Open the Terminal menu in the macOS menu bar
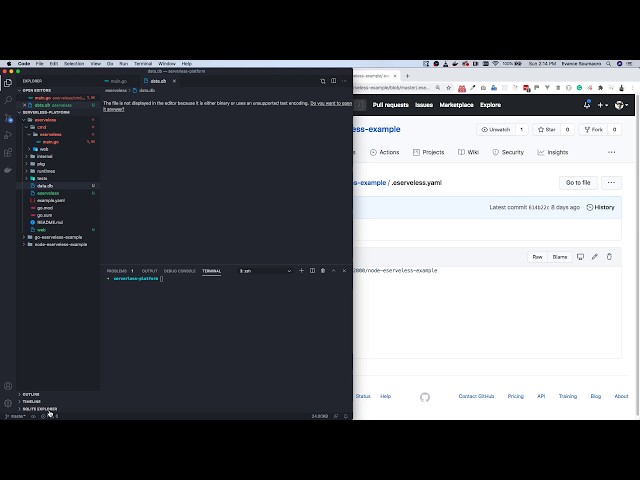The width and height of the screenshot is (640, 480). [143, 64]
